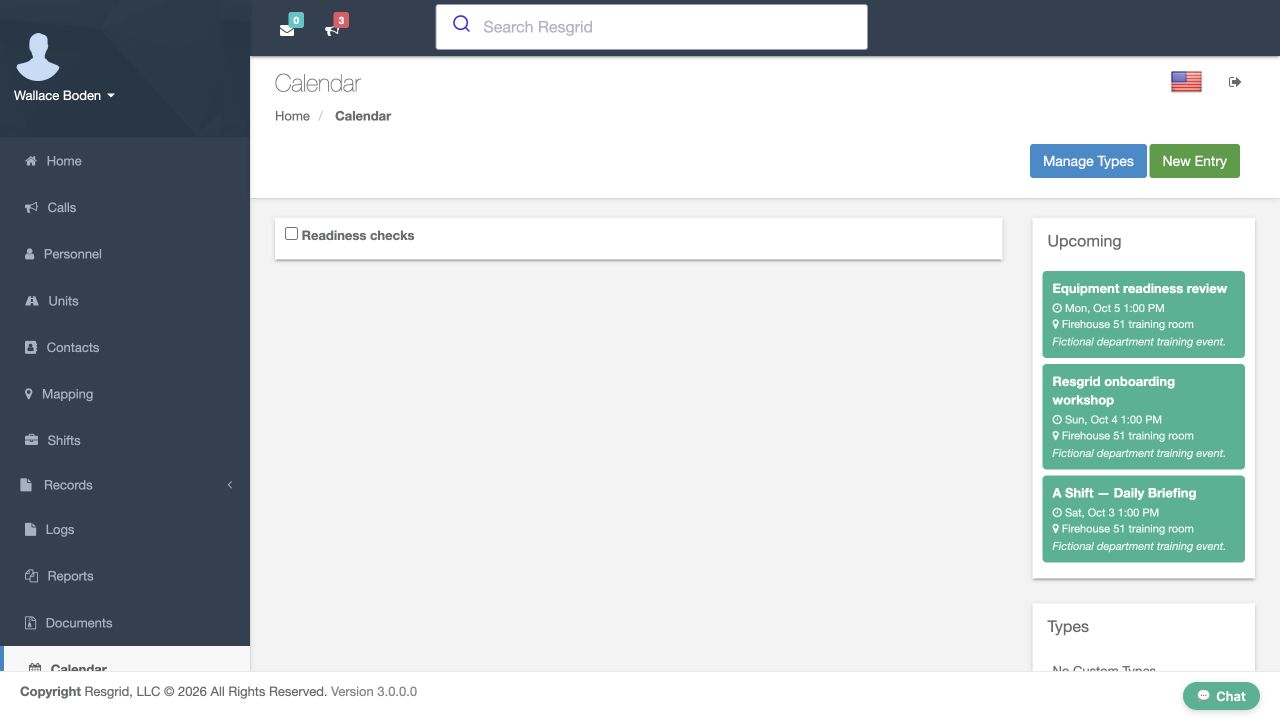The height and width of the screenshot is (720, 1280).
Task: Click the Calls label in sidebar
Action: (62, 208)
